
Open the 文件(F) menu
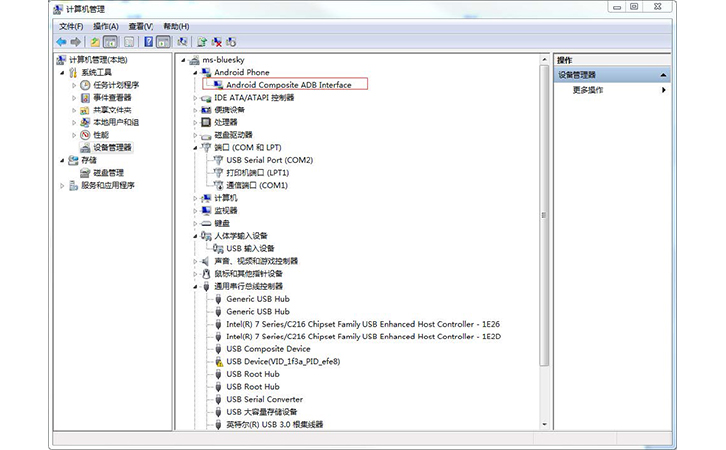point(71,26)
